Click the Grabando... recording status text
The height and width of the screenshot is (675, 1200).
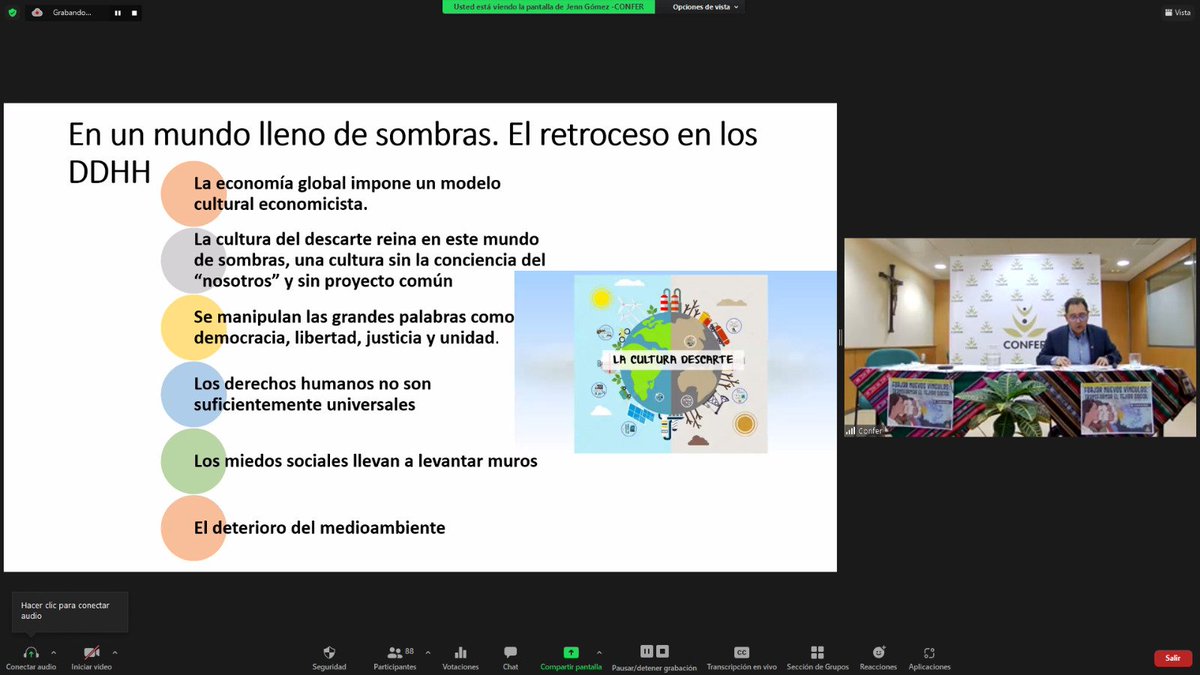click(x=73, y=13)
